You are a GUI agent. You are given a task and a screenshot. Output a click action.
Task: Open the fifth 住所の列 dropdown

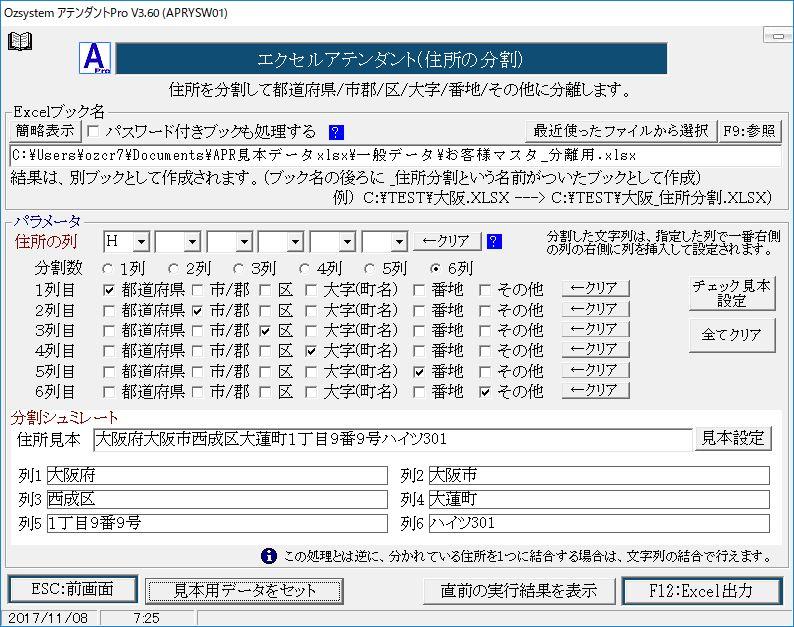tap(347, 242)
